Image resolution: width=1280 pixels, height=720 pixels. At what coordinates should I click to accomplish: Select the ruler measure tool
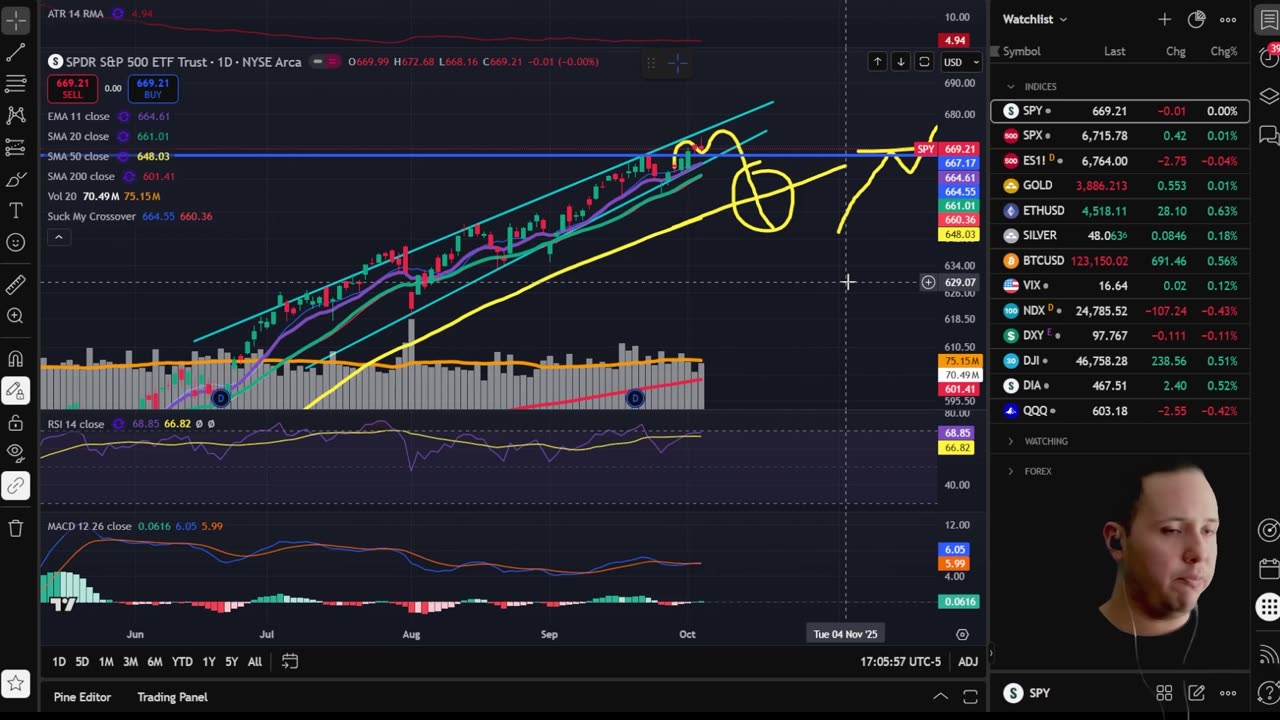tap(16, 285)
